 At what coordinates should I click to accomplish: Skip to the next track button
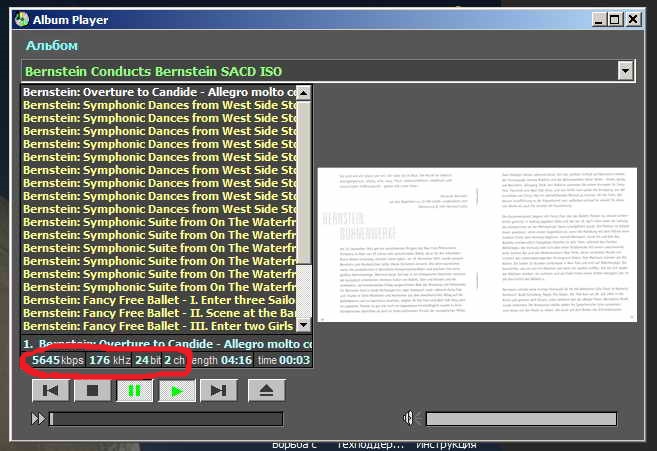click(x=219, y=391)
